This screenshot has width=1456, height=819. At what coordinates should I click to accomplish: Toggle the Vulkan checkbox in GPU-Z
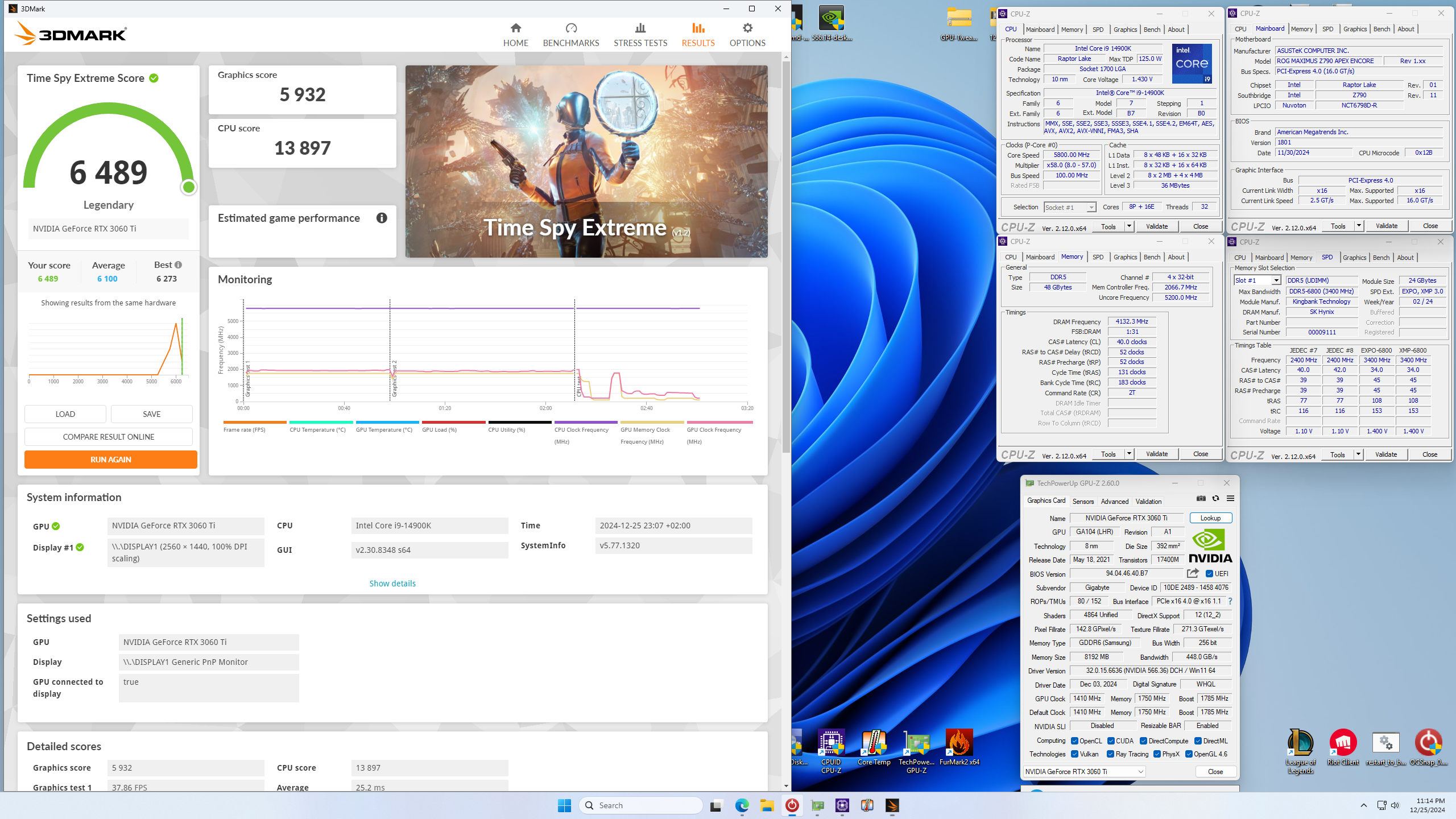point(1074,754)
